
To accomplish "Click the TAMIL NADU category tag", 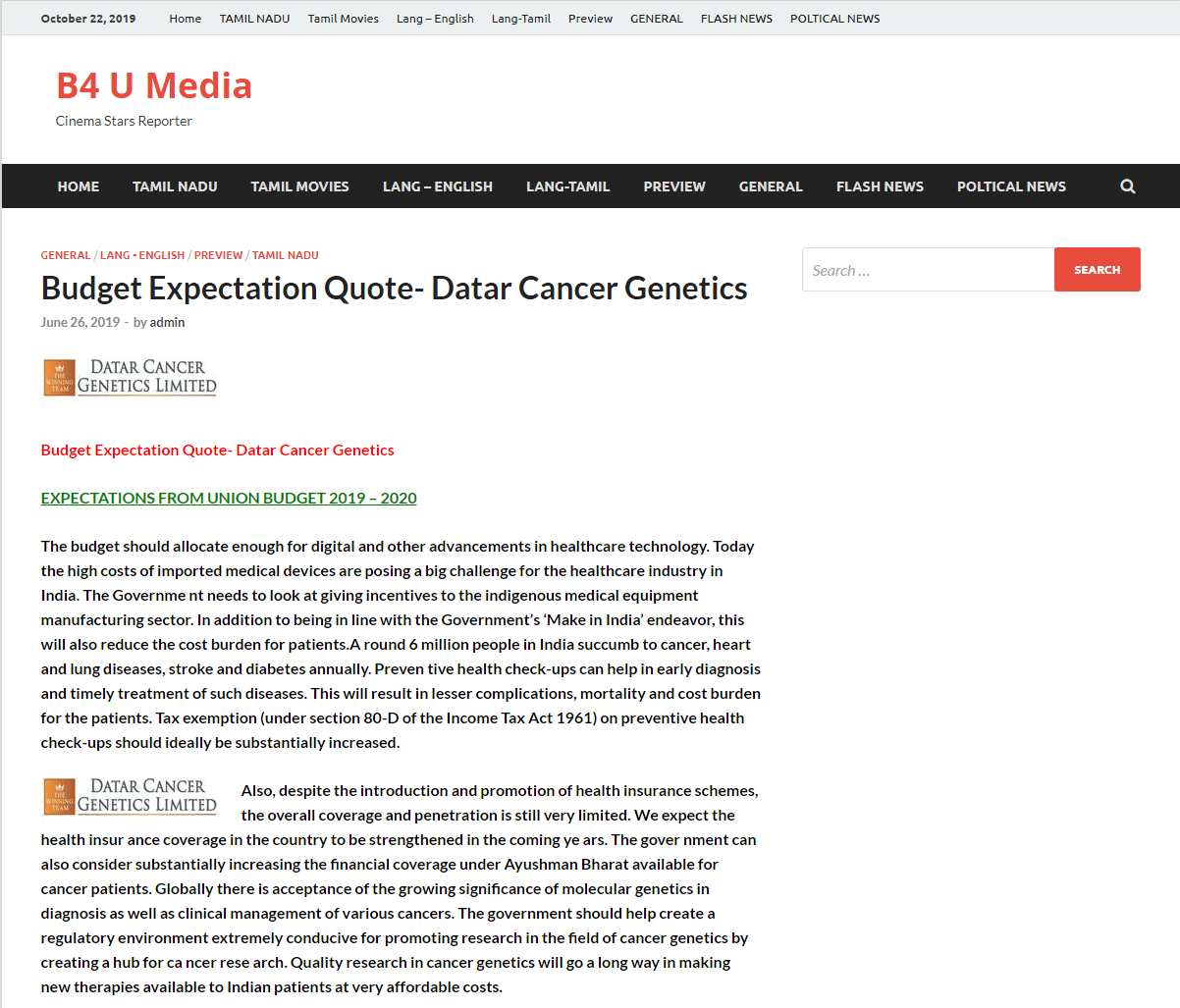I will 286,255.
